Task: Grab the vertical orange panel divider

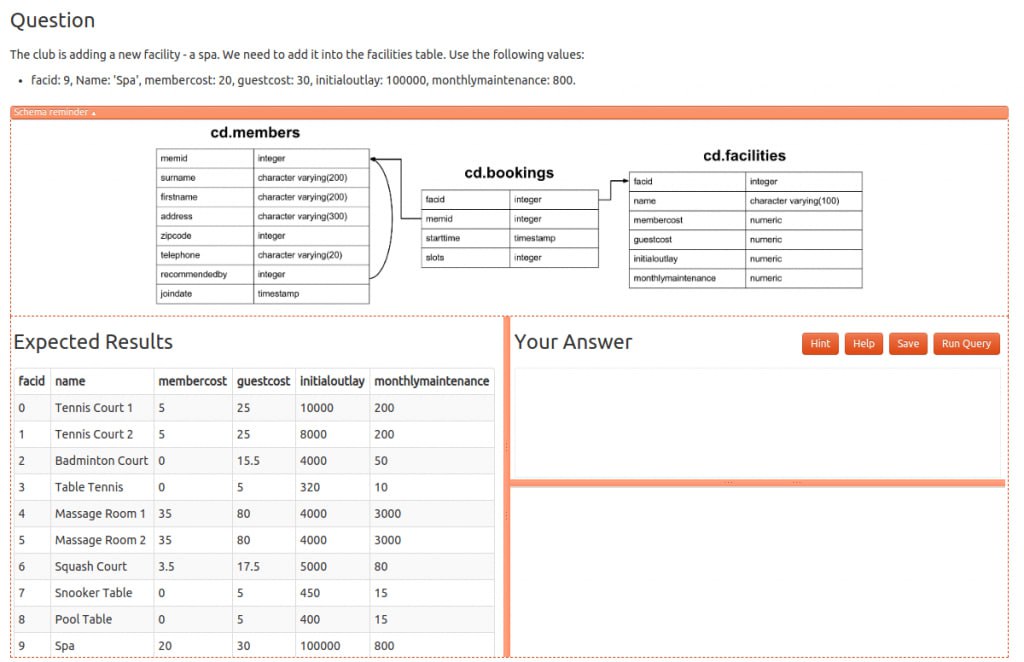Action: click(x=506, y=487)
